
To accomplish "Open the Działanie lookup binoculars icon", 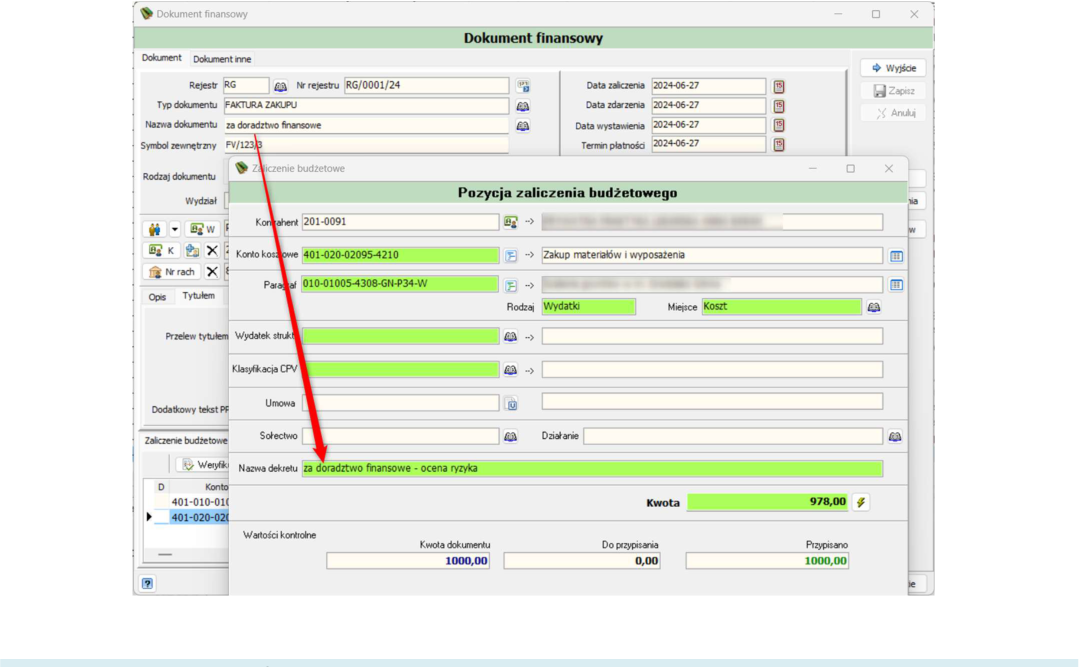I will [x=895, y=436].
